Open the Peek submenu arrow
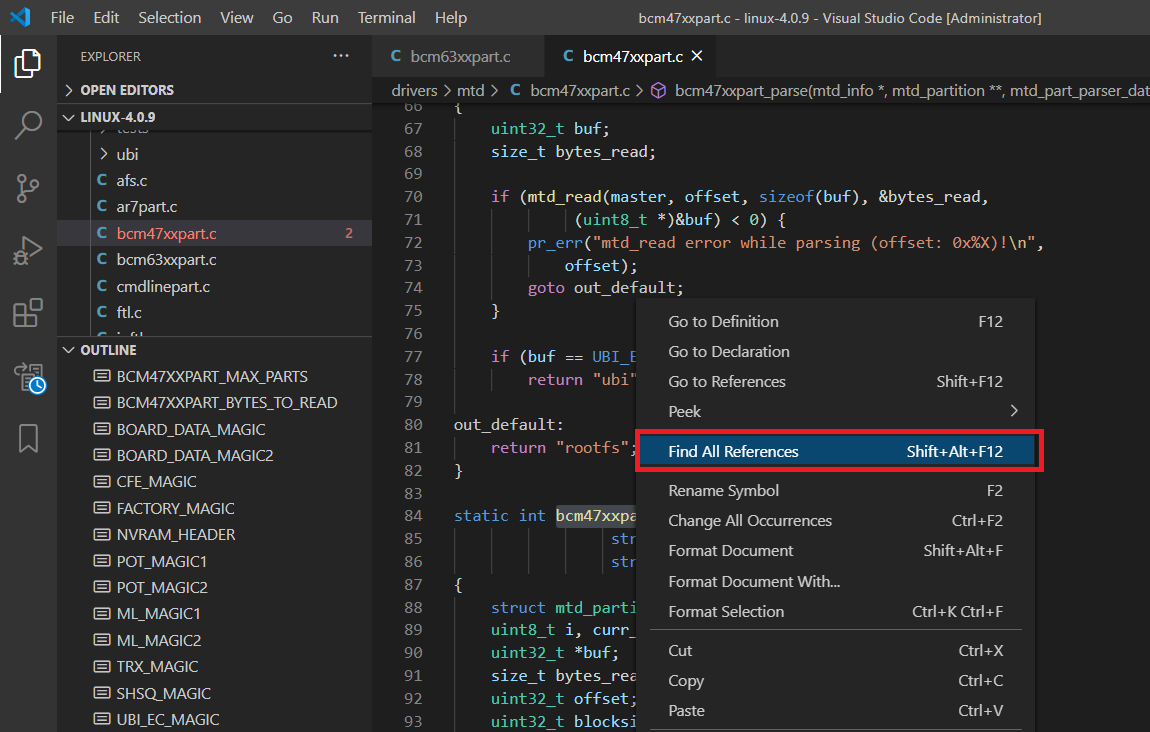The image size is (1150, 732). (x=1014, y=411)
